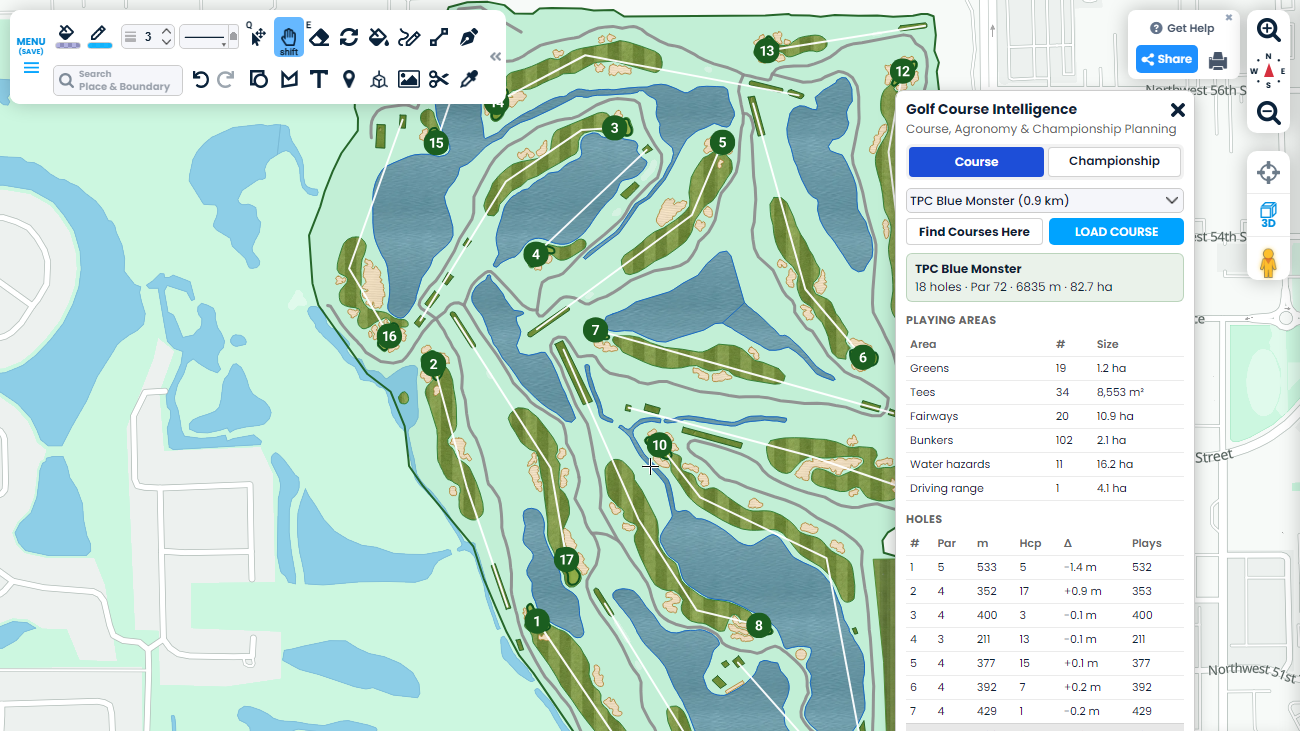
Task: Pick the polygon drawing tool
Action: [289, 79]
